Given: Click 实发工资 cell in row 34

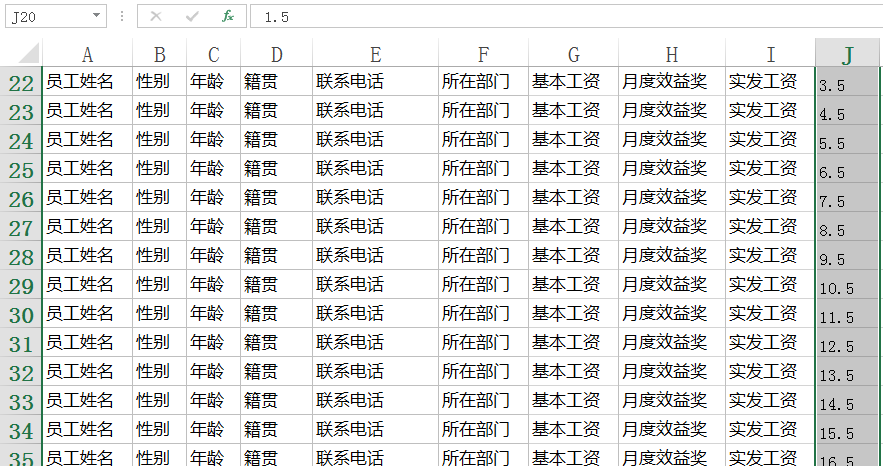Looking at the screenshot, I should (770, 431).
